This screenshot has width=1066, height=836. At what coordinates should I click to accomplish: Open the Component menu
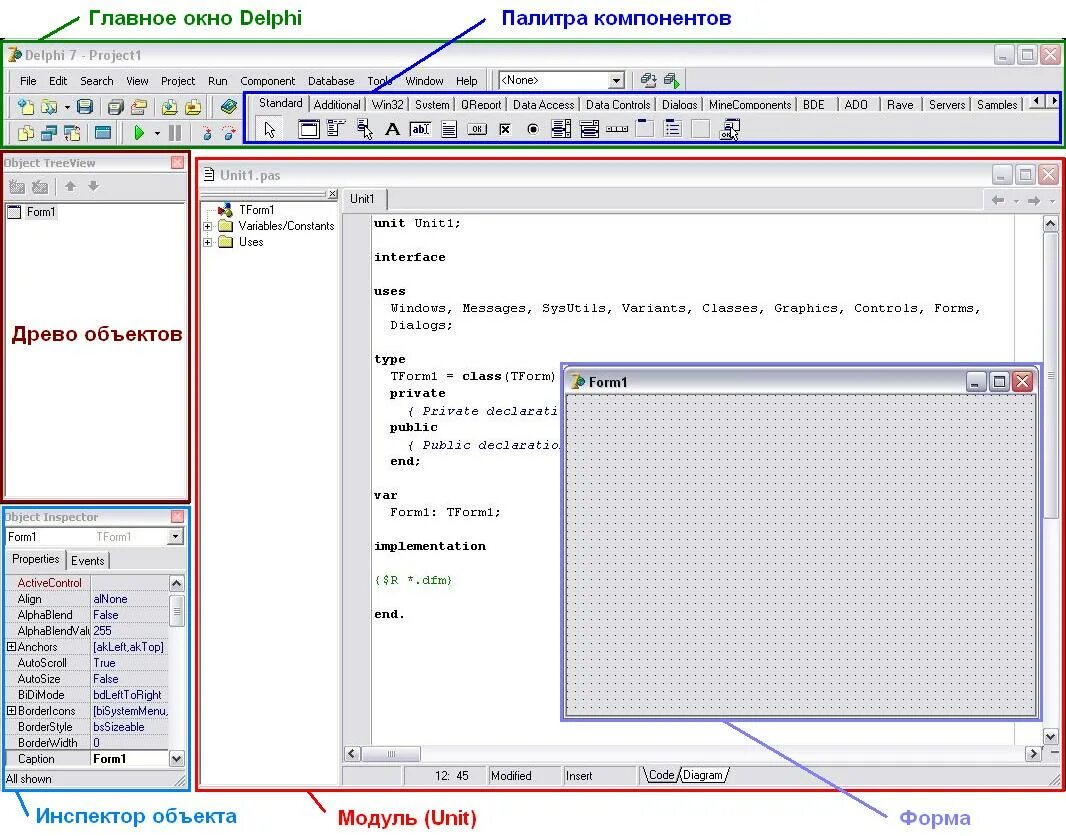267,81
